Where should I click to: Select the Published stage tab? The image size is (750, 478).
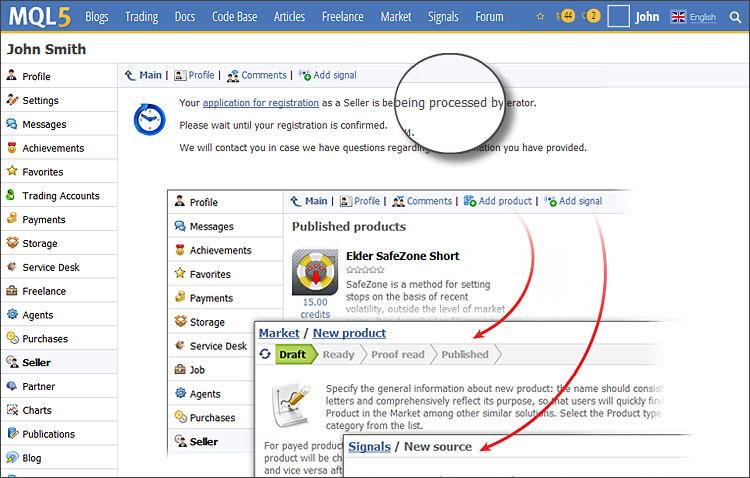pyautogui.click(x=465, y=355)
